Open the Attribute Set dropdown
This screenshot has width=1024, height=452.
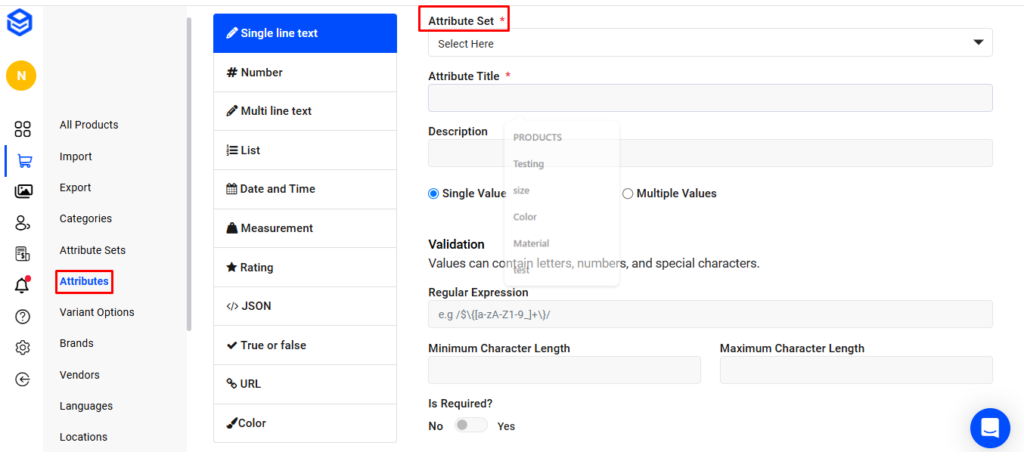point(710,43)
